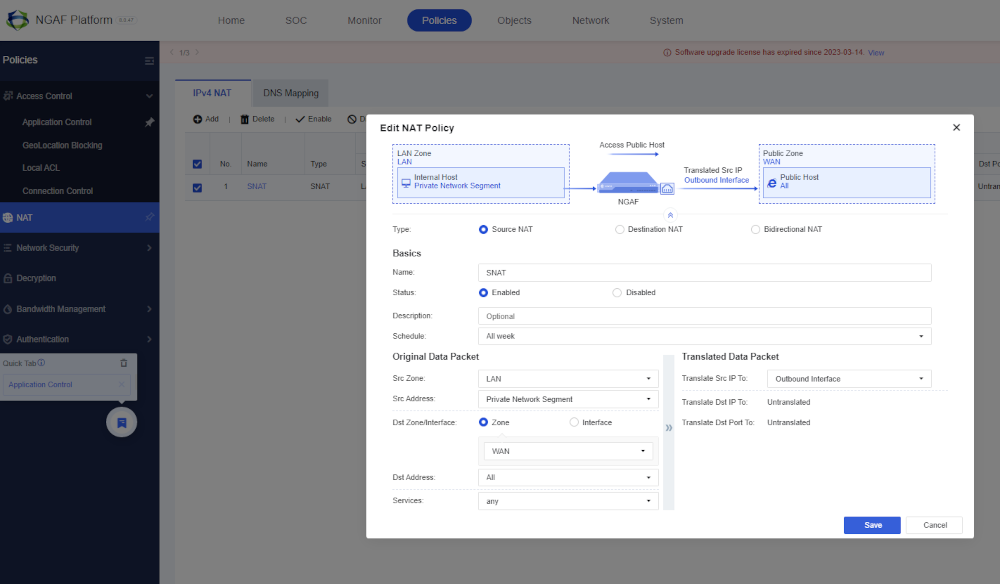
Task: Click the double-arrow between packet panels
Action: pos(669,427)
